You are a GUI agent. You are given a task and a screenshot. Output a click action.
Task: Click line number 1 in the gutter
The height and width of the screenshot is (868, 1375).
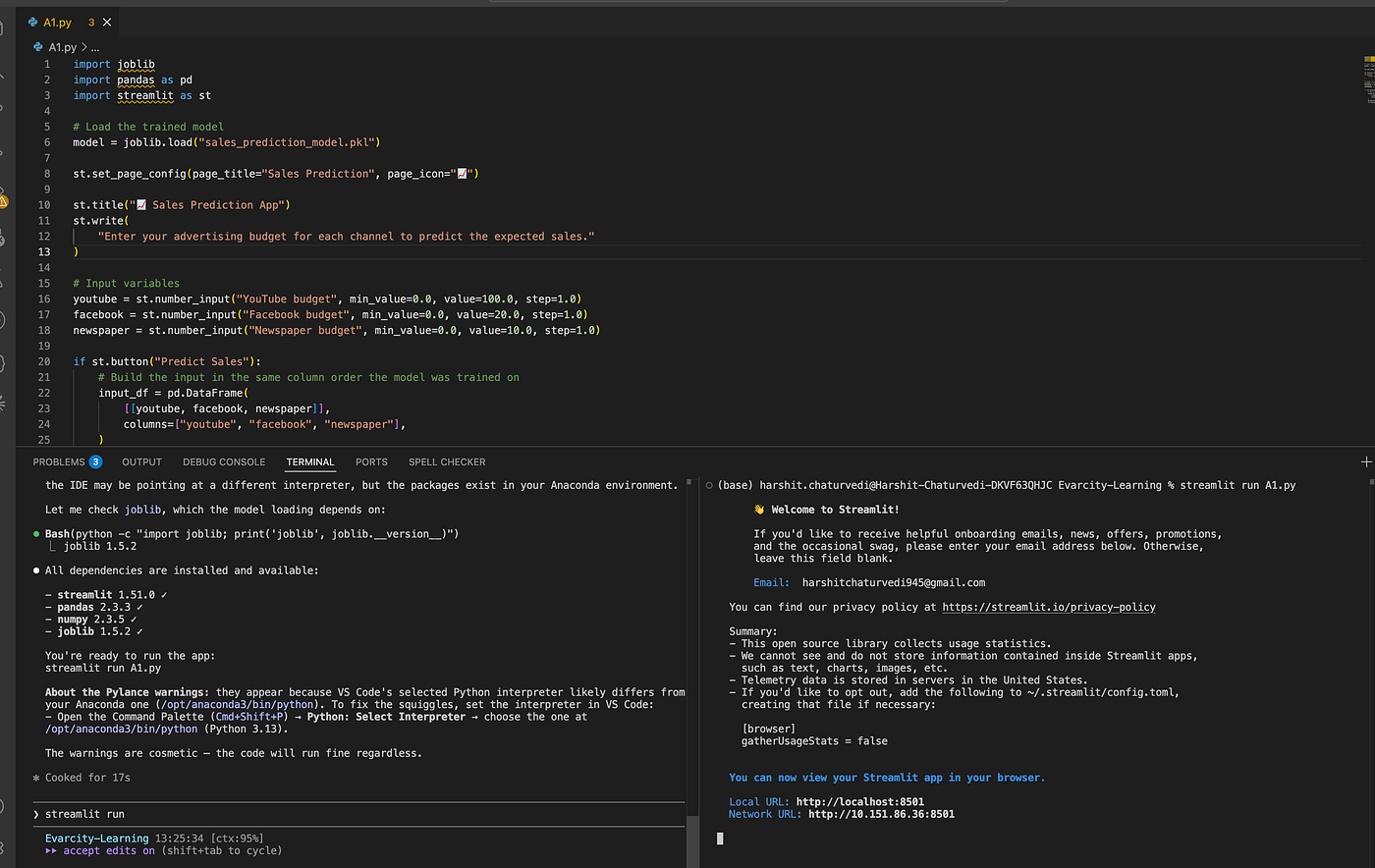tap(46, 64)
